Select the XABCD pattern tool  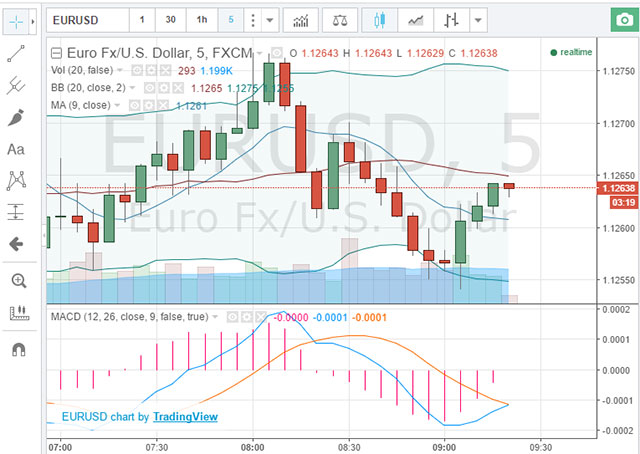[16, 181]
